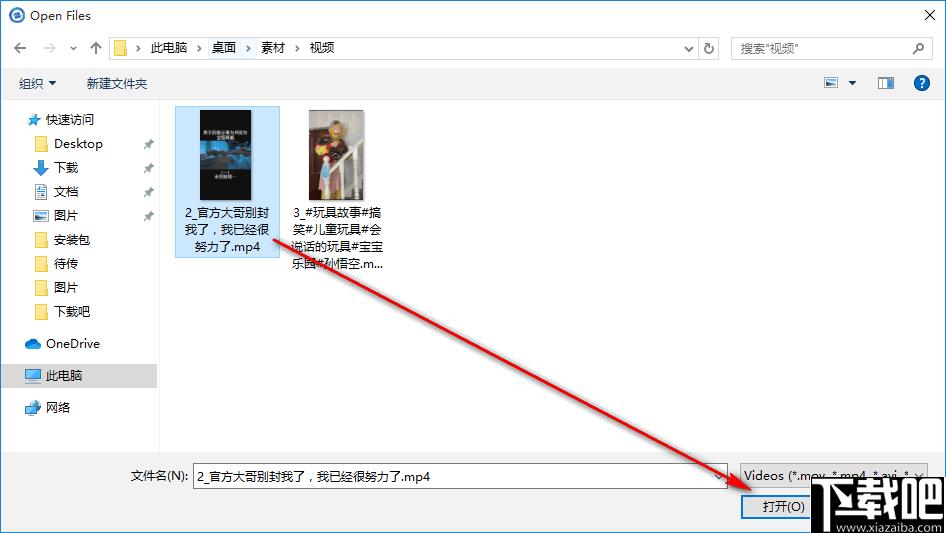Image resolution: width=946 pixels, height=533 pixels.
Task: Click the 文件名 input field
Action: [x=460, y=476]
